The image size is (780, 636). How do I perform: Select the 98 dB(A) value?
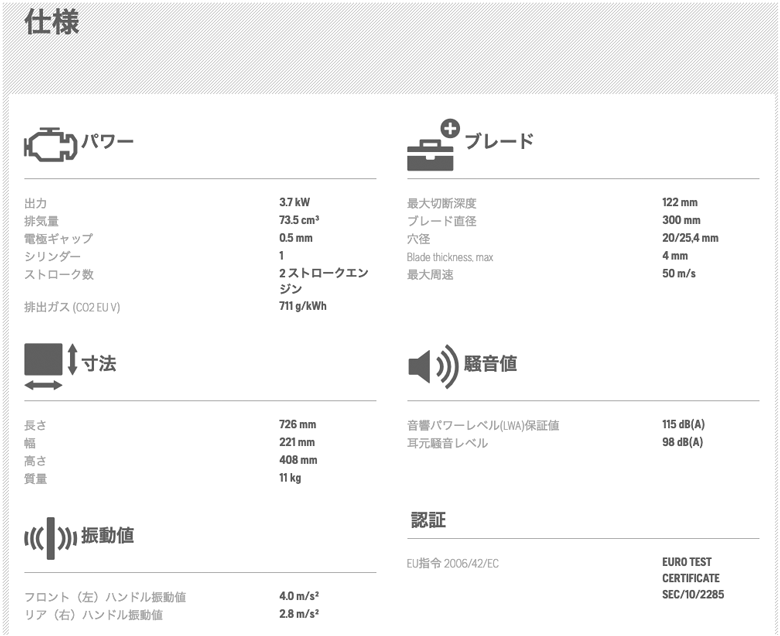pyautogui.click(x=682, y=442)
